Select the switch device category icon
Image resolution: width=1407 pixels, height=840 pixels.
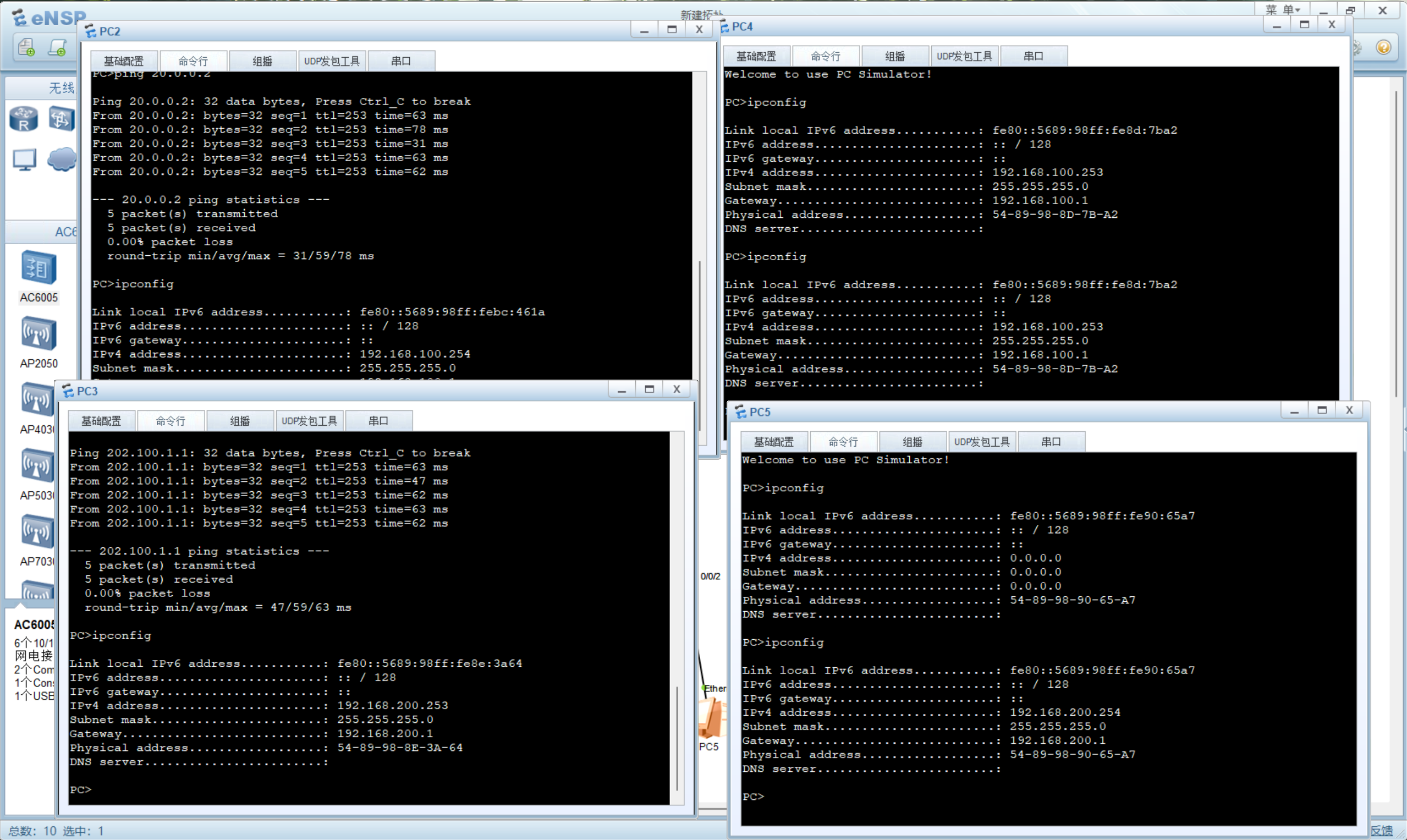(x=61, y=119)
